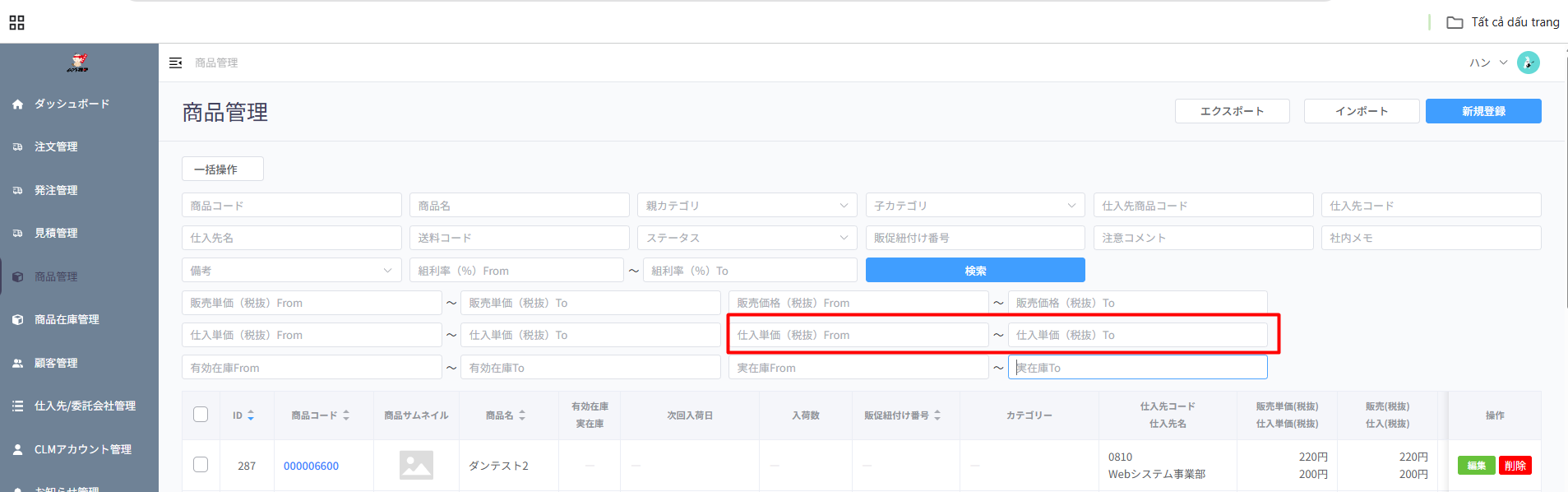Expand the ステータス dropdown
This screenshot has height=492, width=1568.
(x=747, y=238)
